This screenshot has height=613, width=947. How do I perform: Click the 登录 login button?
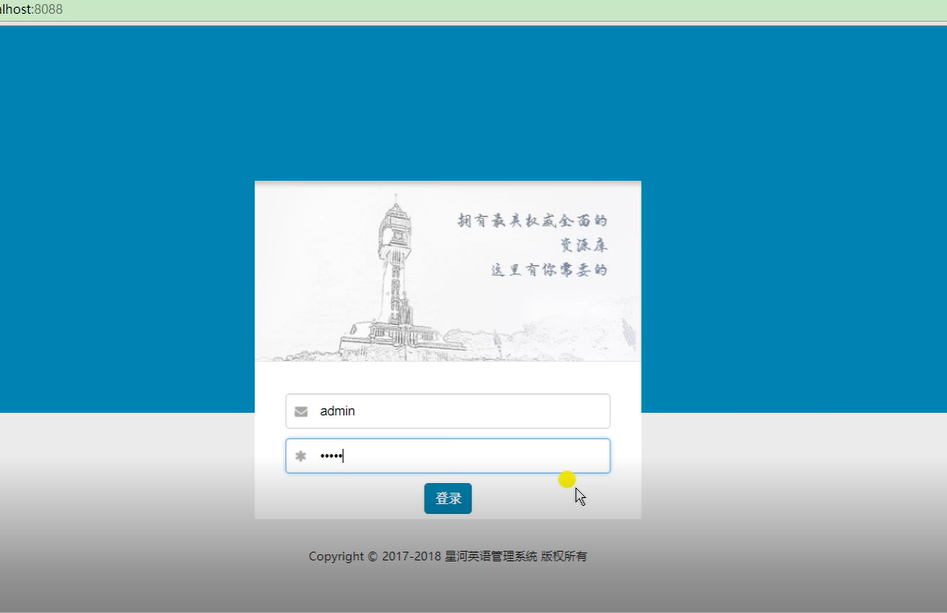pyautogui.click(x=448, y=498)
